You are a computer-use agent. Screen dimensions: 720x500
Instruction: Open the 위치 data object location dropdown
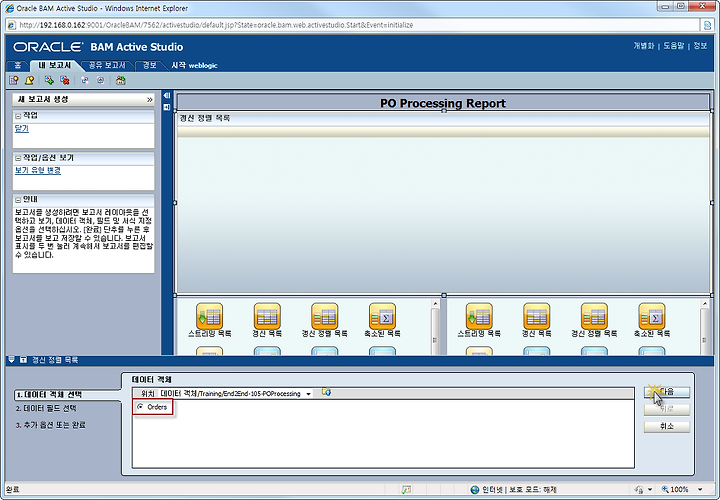tap(309, 394)
